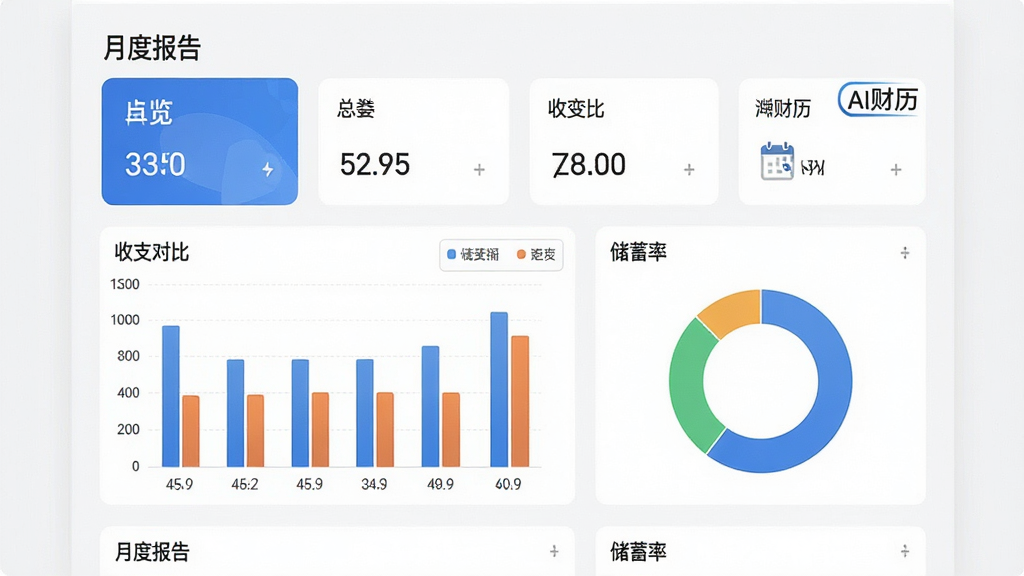The width and height of the screenshot is (1024, 576).
Task: Click the 46:2 x-axis label
Action: pos(245,485)
